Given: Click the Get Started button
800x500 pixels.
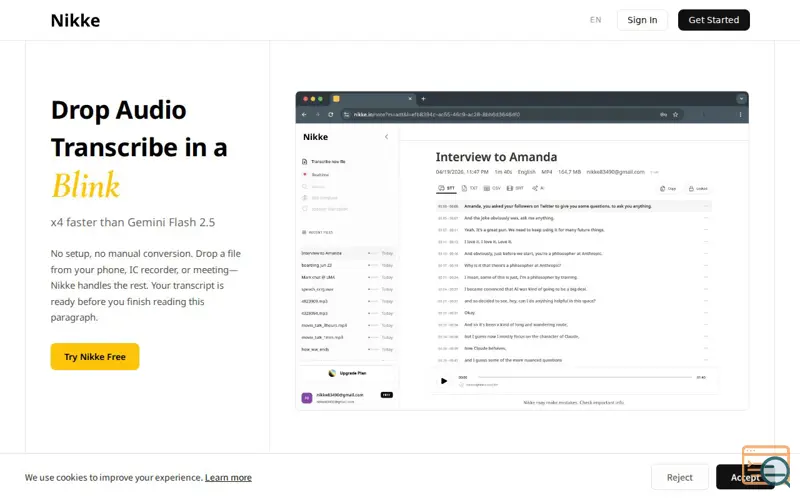Looking at the screenshot, I should point(713,20).
